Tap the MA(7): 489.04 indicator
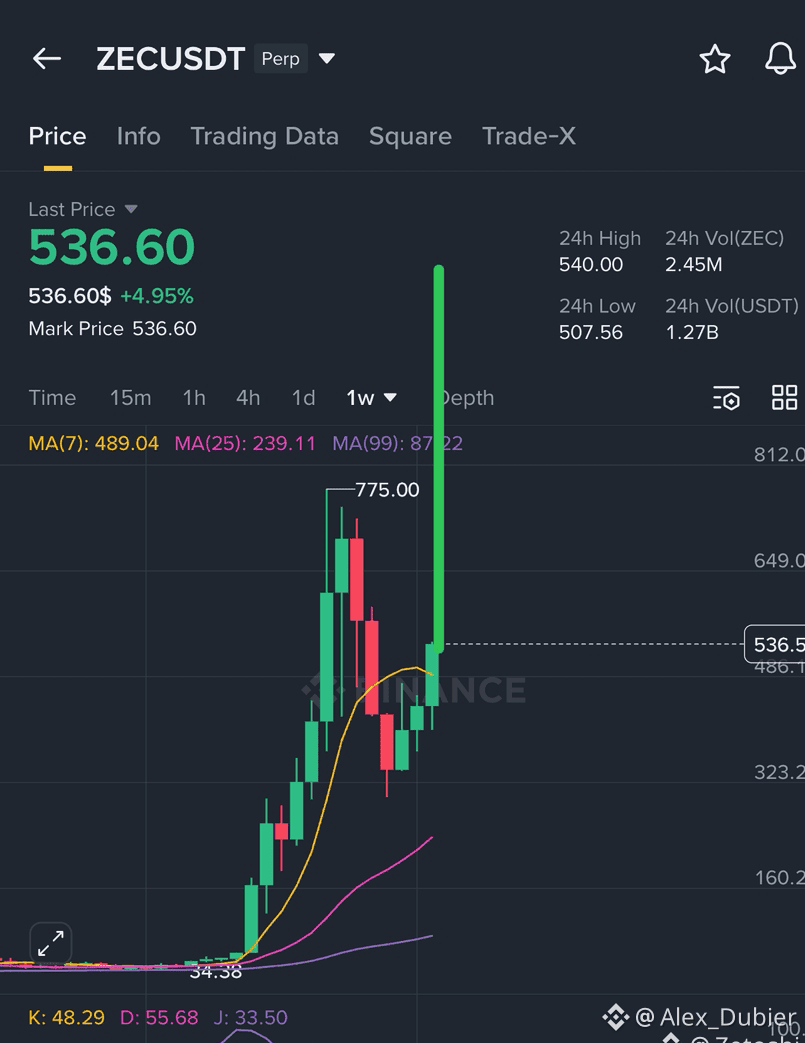This screenshot has width=805, height=1043. [94, 443]
